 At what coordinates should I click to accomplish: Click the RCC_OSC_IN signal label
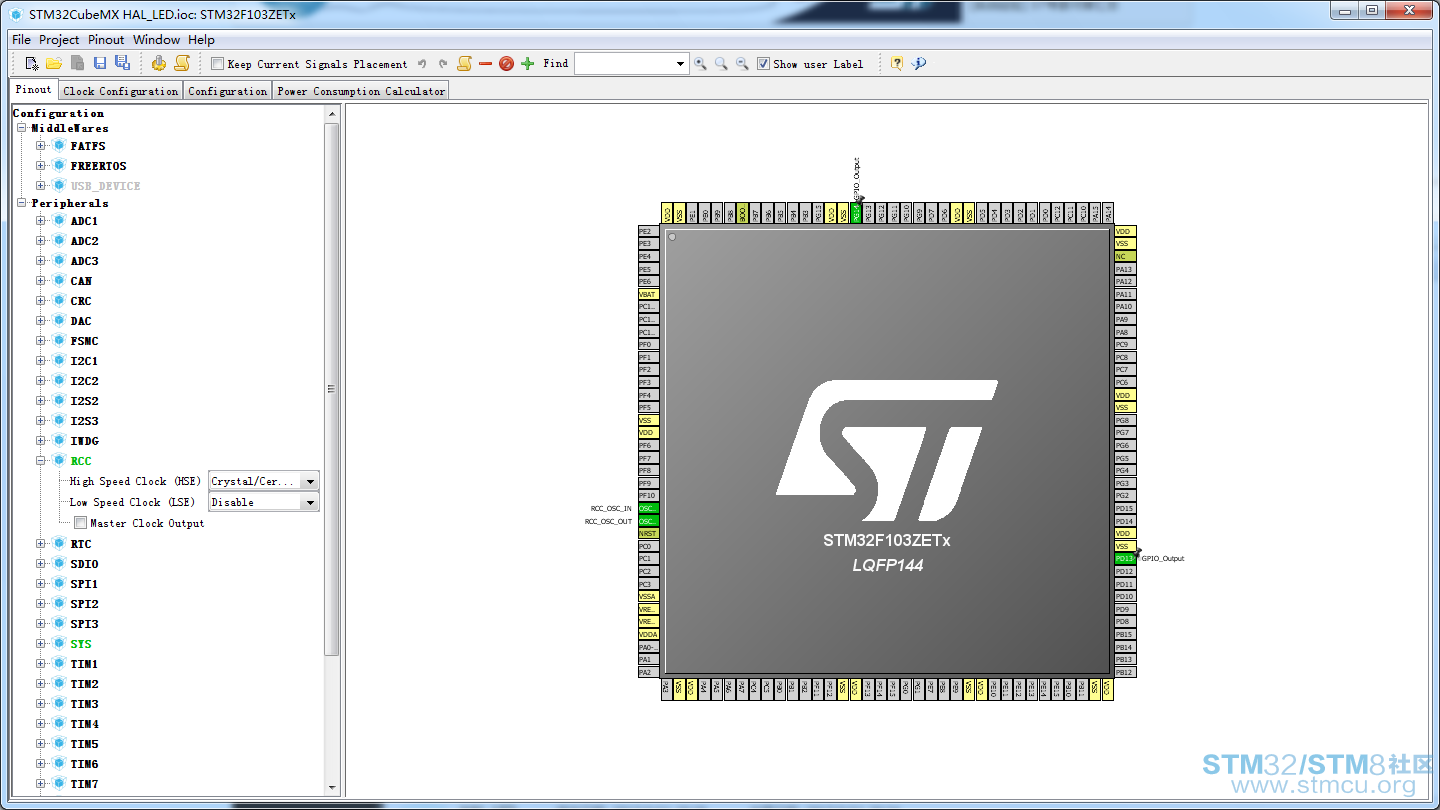point(611,509)
